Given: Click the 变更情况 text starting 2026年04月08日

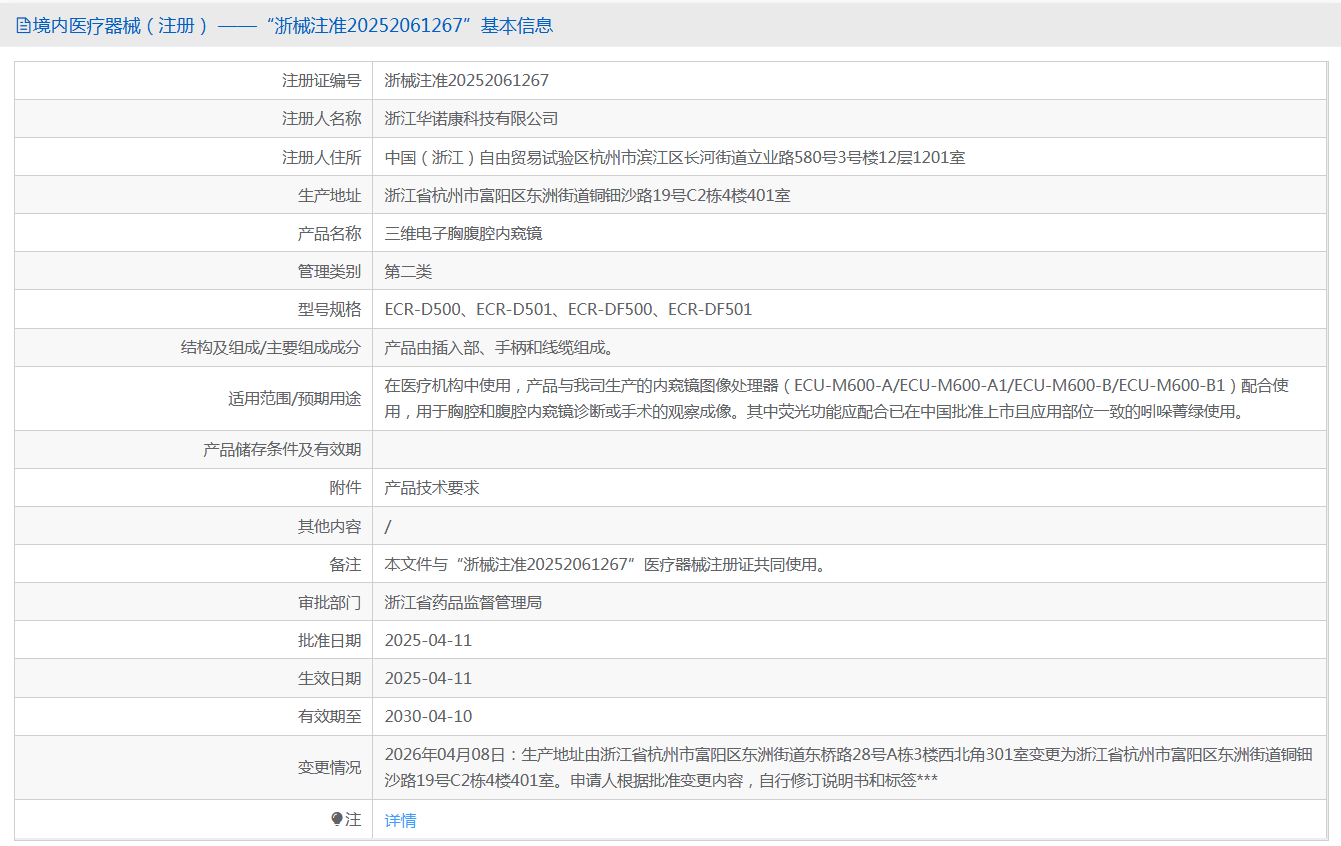Looking at the screenshot, I should point(849,767).
